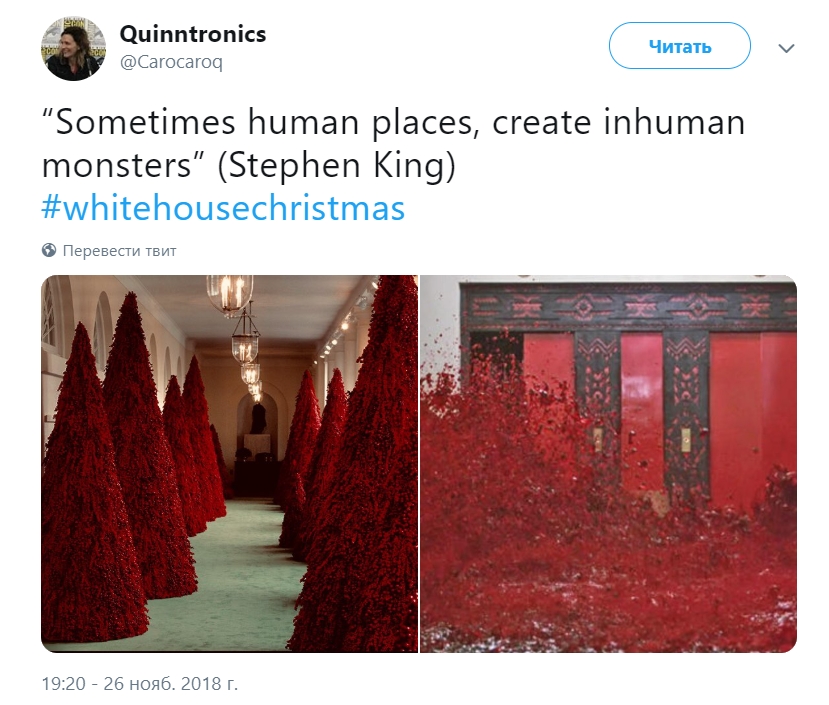Open the @Carocaroq handle
Screen dimensions: 829x705
click(x=171, y=62)
